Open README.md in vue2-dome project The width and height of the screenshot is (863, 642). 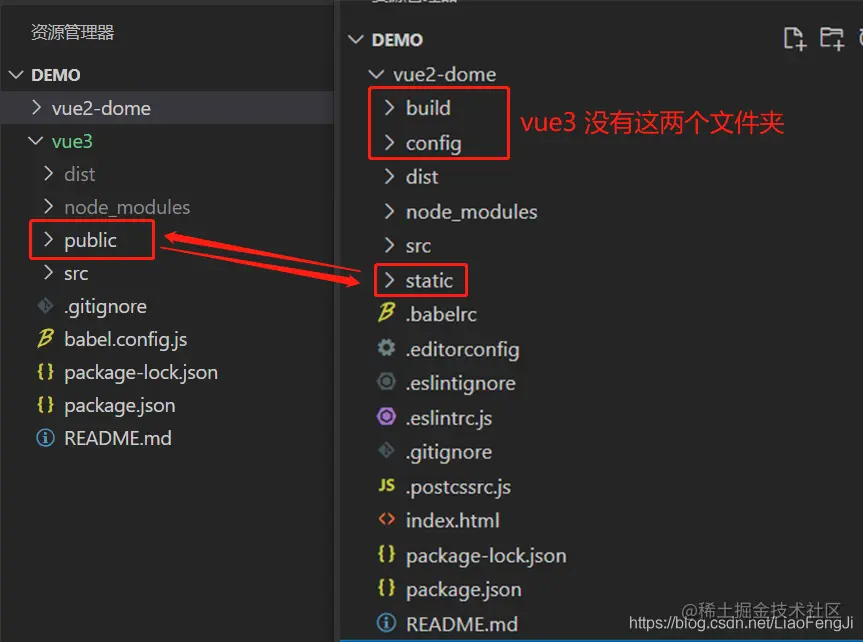point(461,624)
